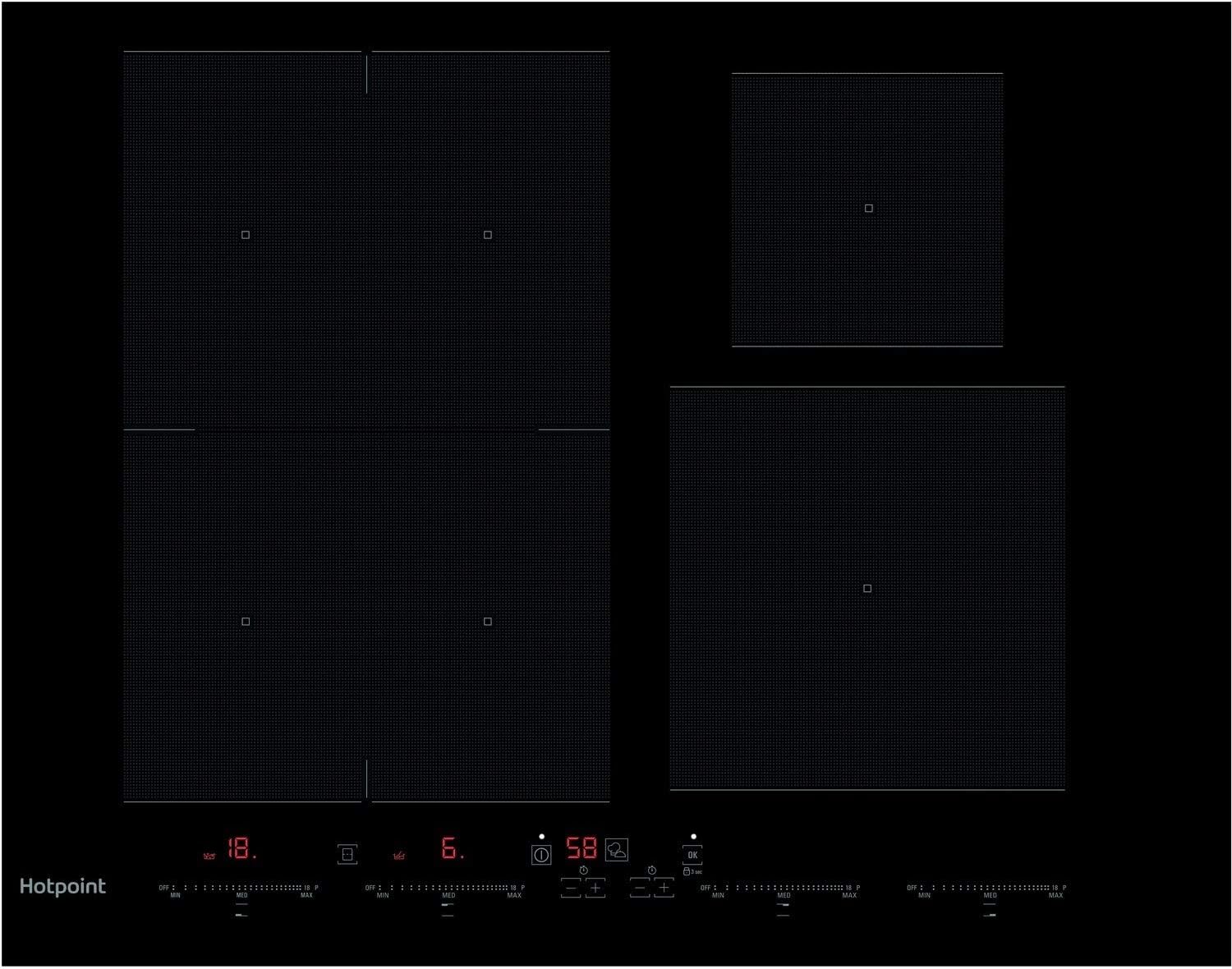Increase the timer beside the OK key
Screen dimensions: 1232x969
pyautogui.click(x=664, y=888)
